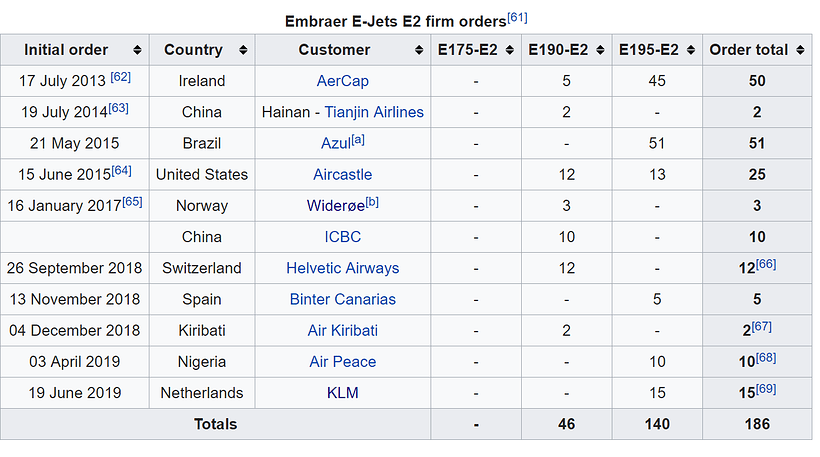This screenshot has width=820, height=457.
Task: Sort E190-E2 column arrows
Action: point(600,50)
